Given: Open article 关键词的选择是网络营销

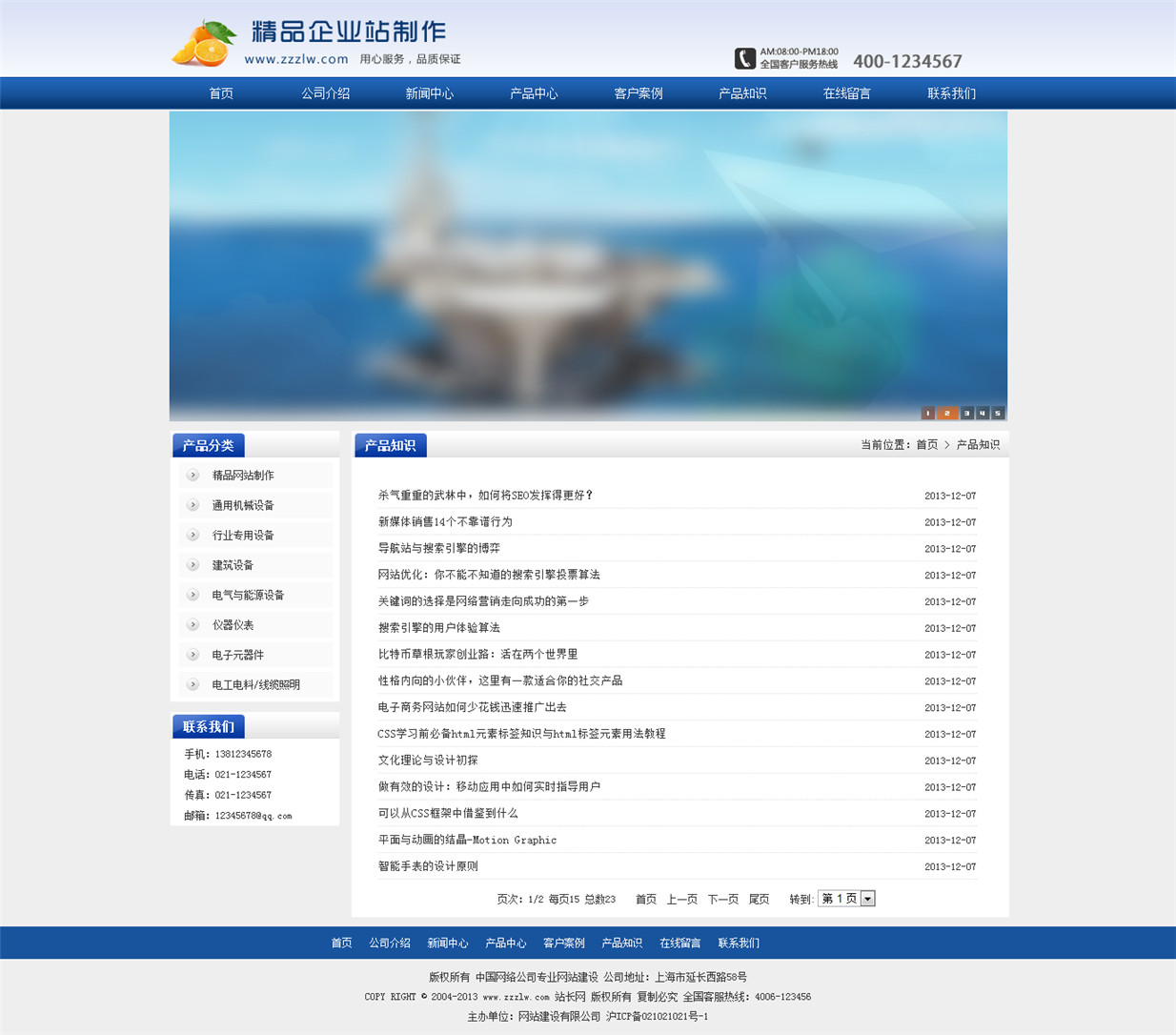Looking at the screenshot, I should pos(483,601).
